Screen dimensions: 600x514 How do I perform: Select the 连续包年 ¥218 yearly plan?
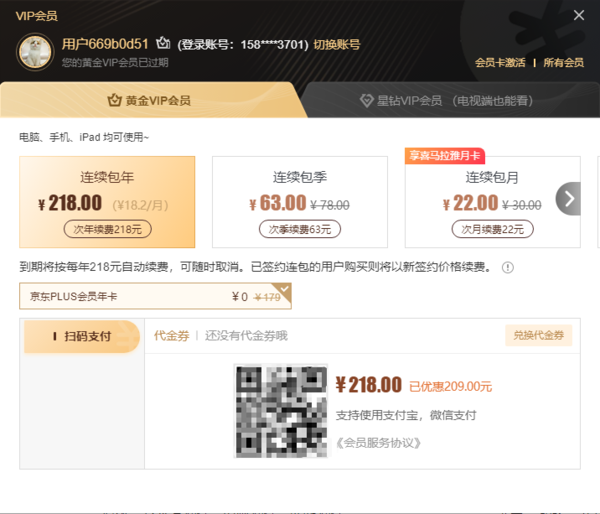tap(107, 201)
